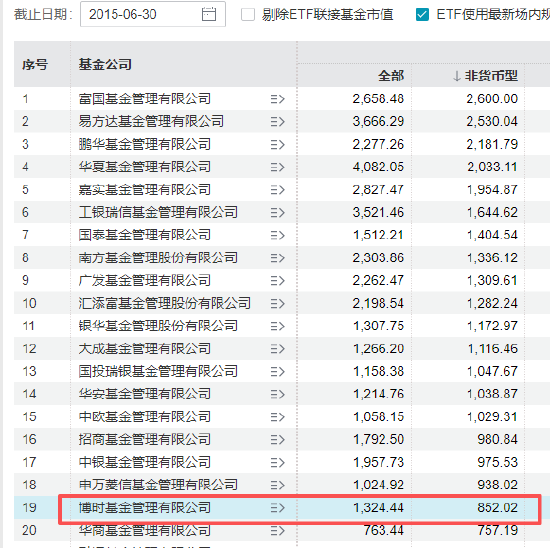Click the 非货币型 value 1,404.54
The height and width of the screenshot is (548, 550).
[x=492, y=235]
